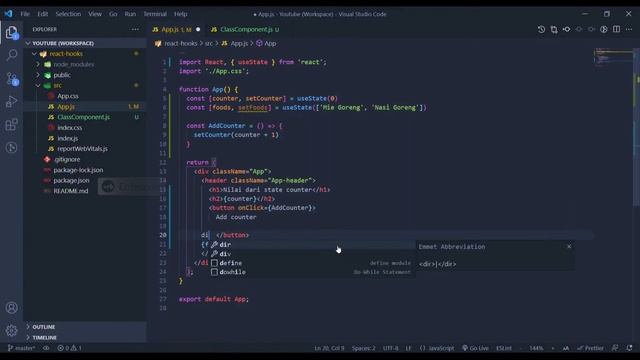This screenshot has width=640, height=360.
Task: Open the Explorer view in activity bar
Action: tap(11, 32)
